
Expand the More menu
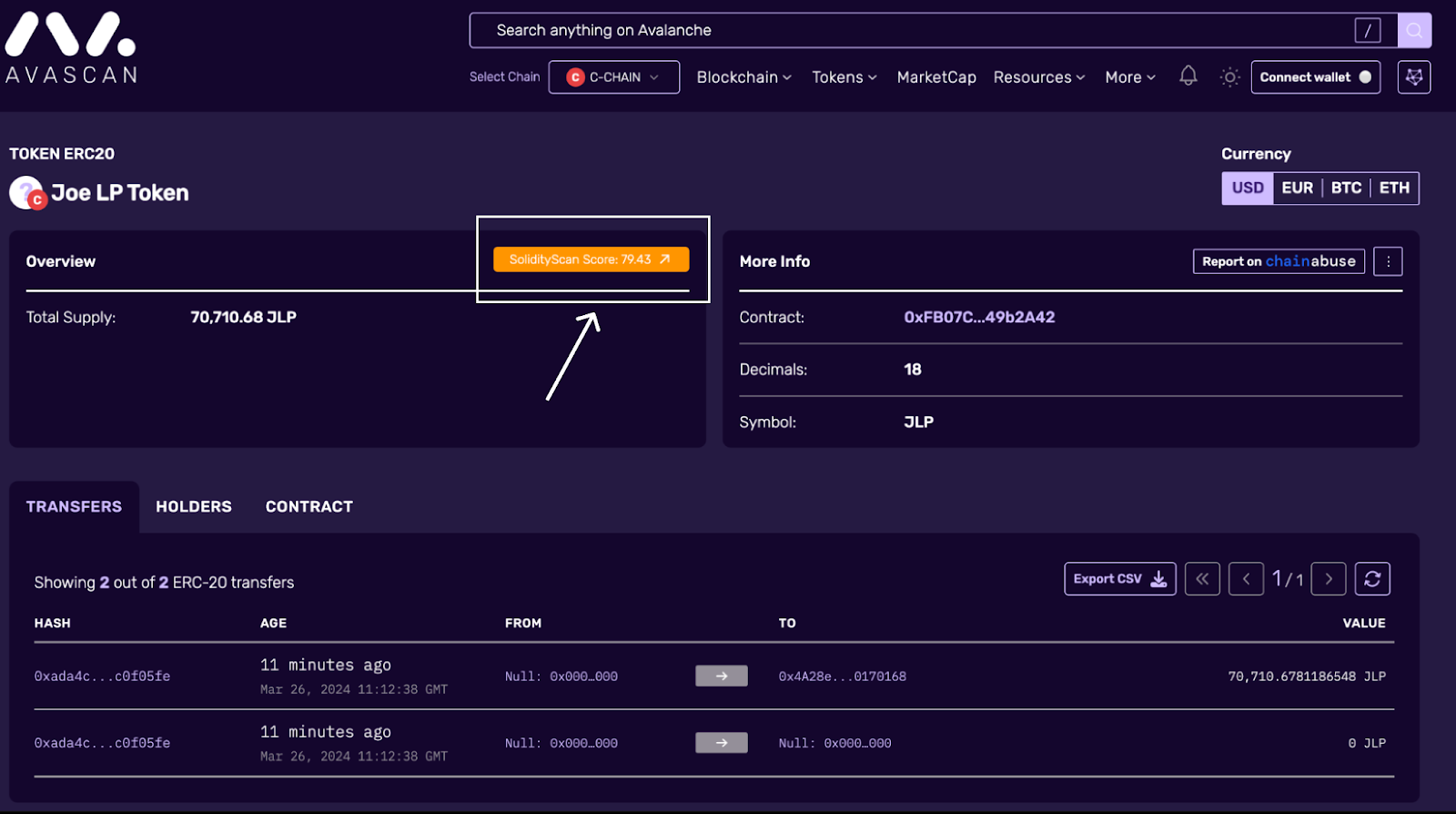pyautogui.click(x=1130, y=77)
